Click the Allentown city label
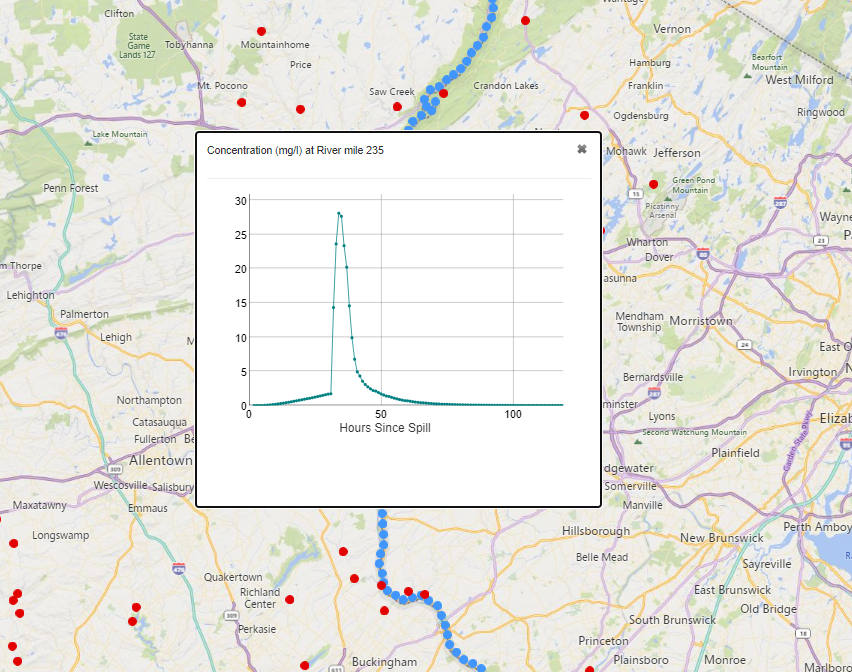Viewport: 852px width, 672px height. tap(161, 460)
